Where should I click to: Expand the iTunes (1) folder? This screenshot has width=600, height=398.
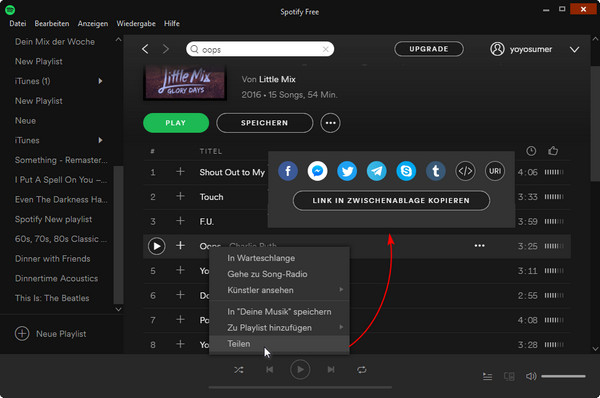[100, 81]
